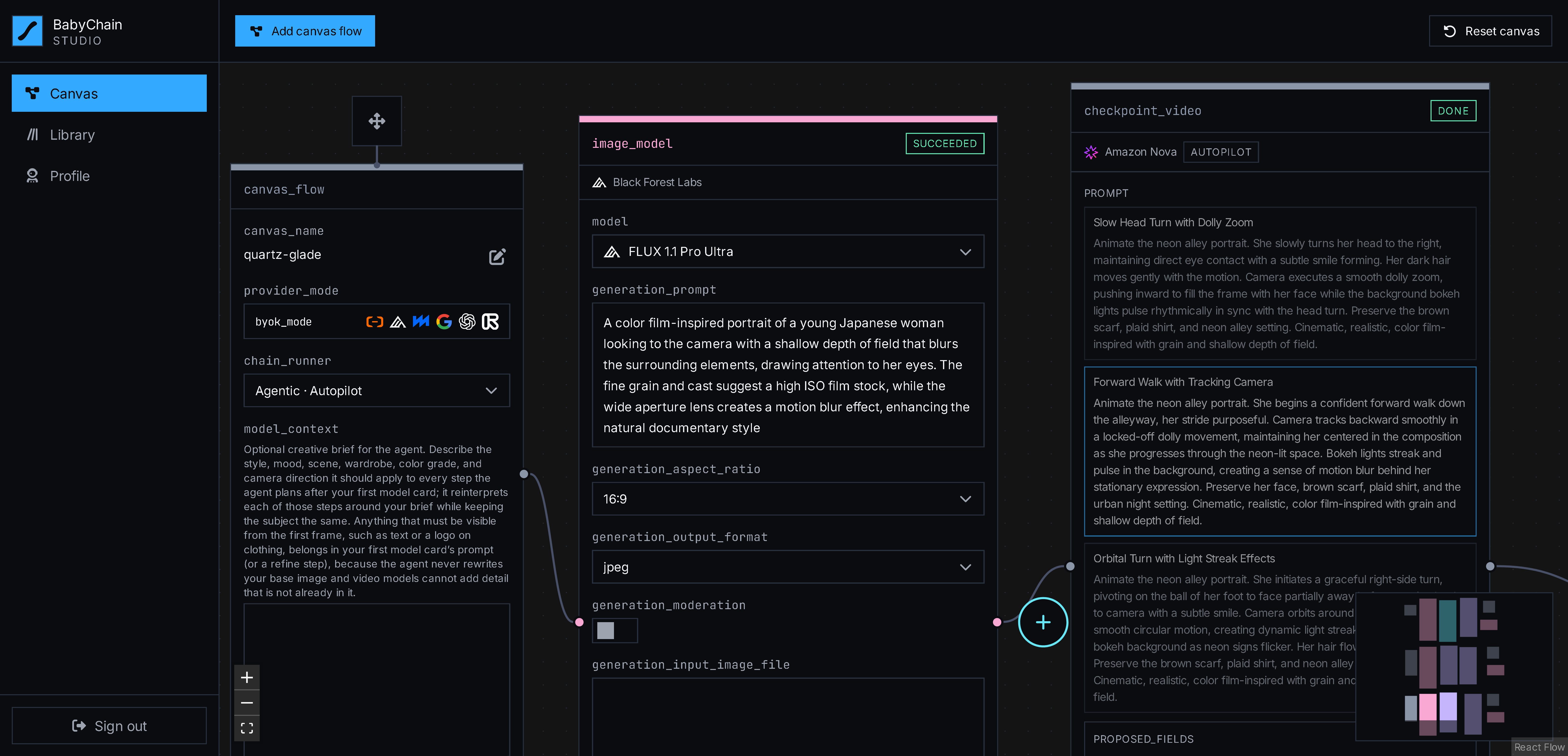Click the SUCCEEDED status badge

coord(945,143)
